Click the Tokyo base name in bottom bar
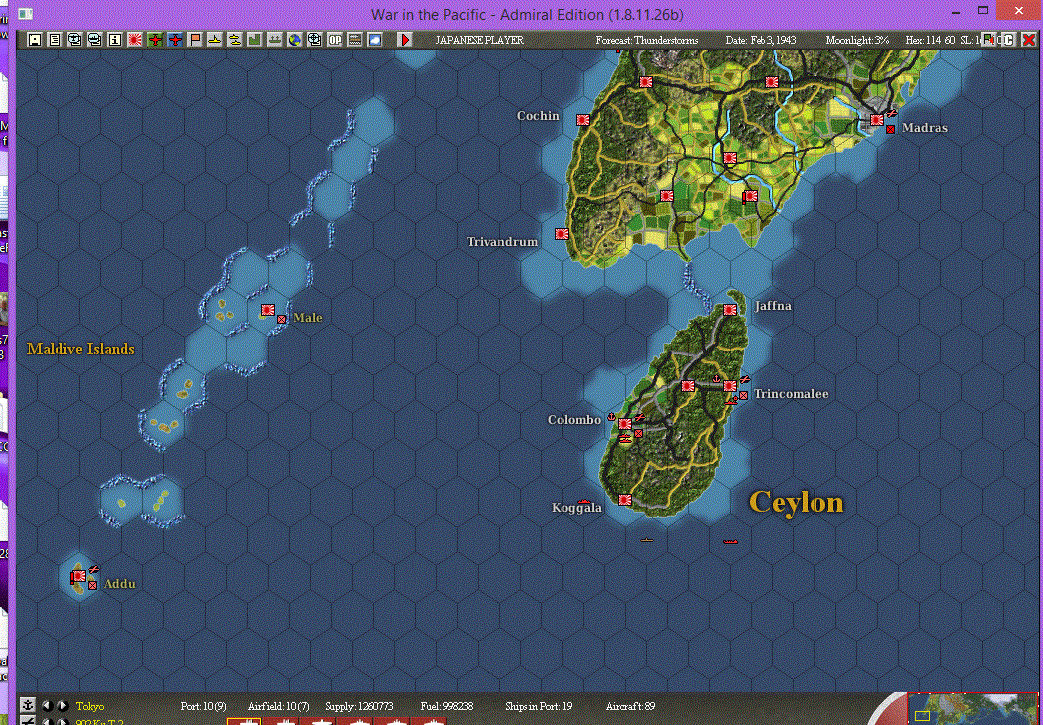Screen dimensions: 1043x725 [90, 706]
